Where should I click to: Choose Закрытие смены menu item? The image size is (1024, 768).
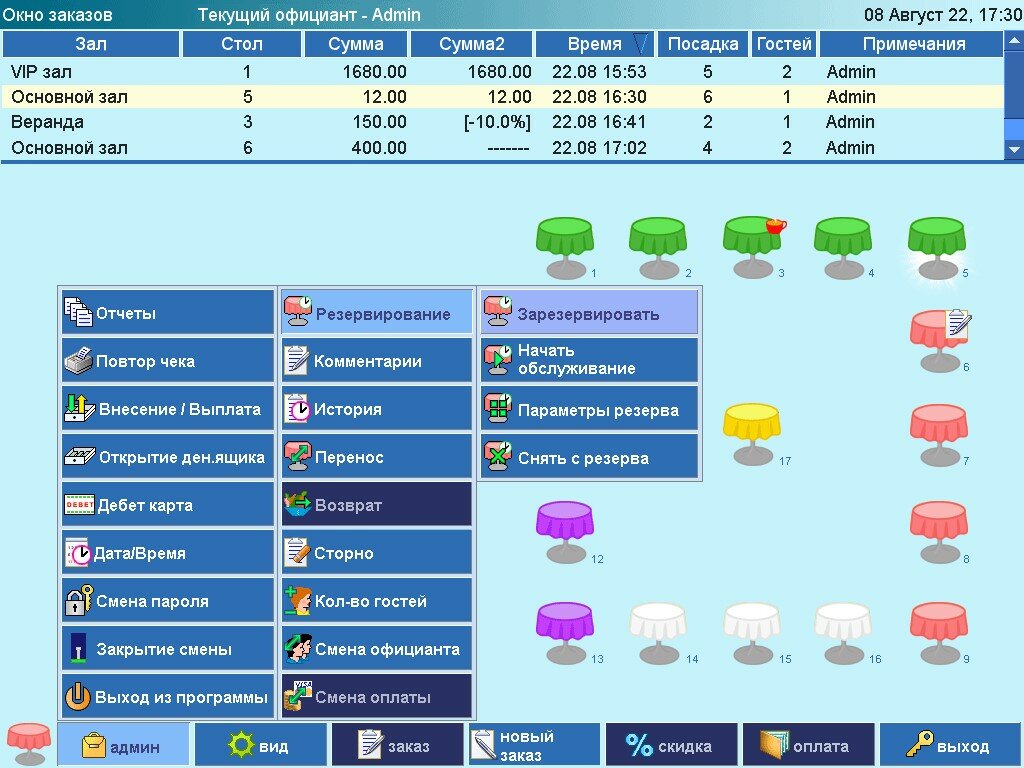[168, 649]
